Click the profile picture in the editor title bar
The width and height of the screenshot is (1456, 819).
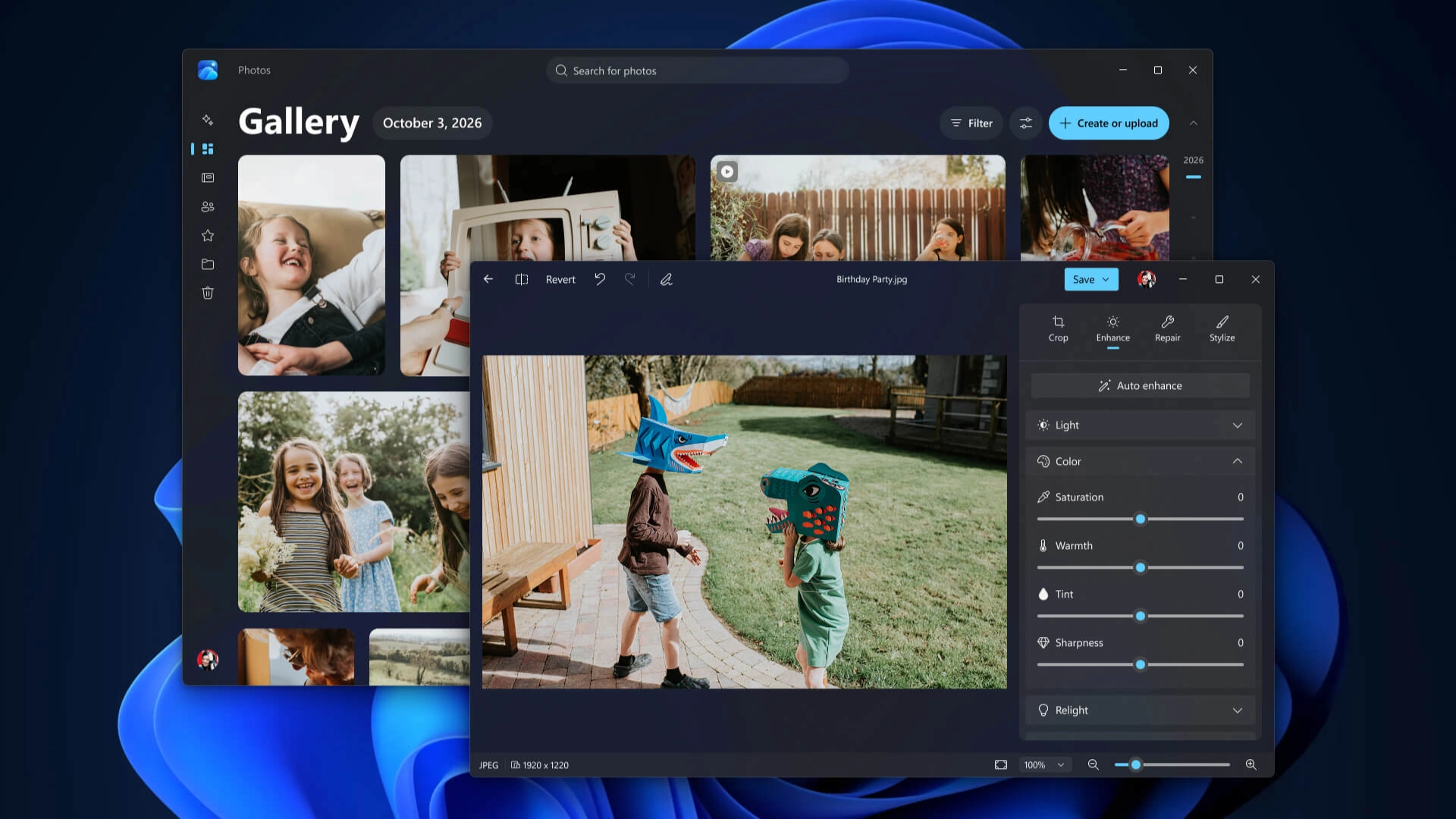1147,279
